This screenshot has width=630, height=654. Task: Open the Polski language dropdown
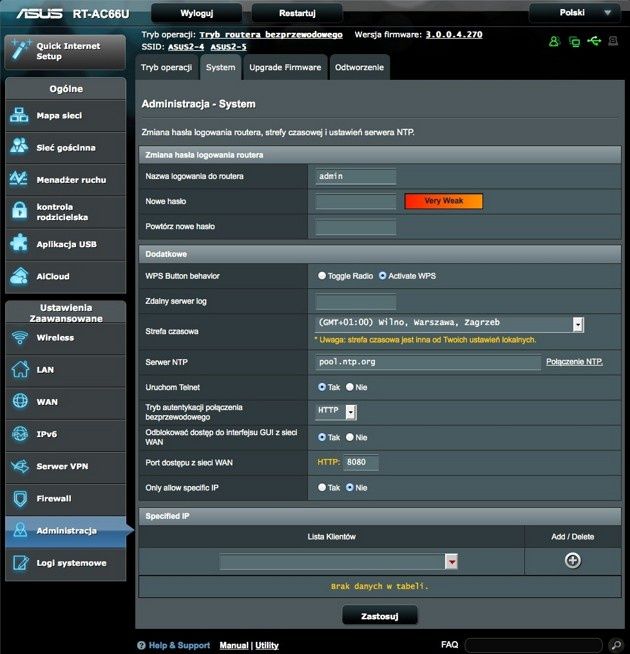click(x=576, y=13)
